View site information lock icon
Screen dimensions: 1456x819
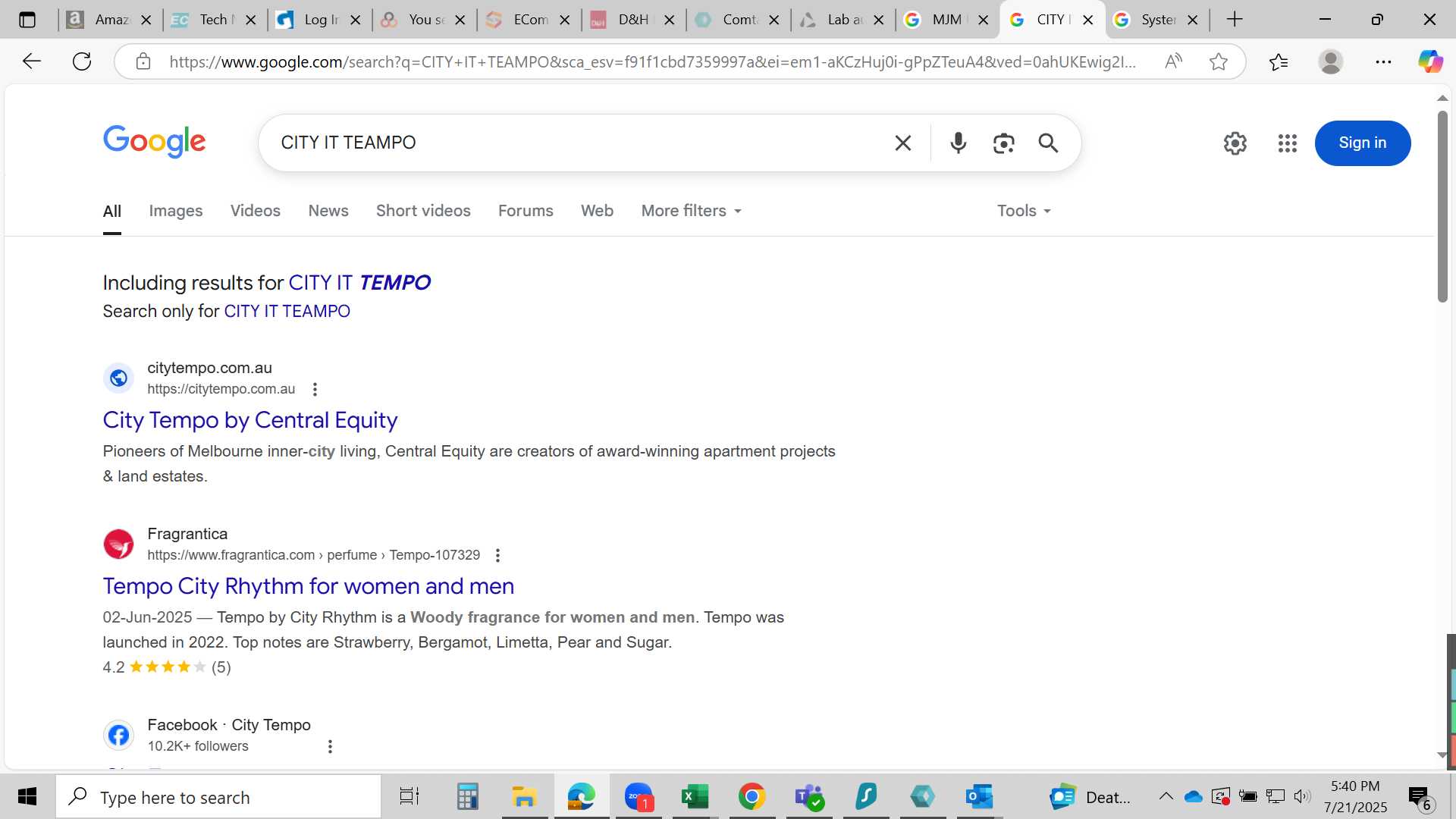(x=143, y=61)
